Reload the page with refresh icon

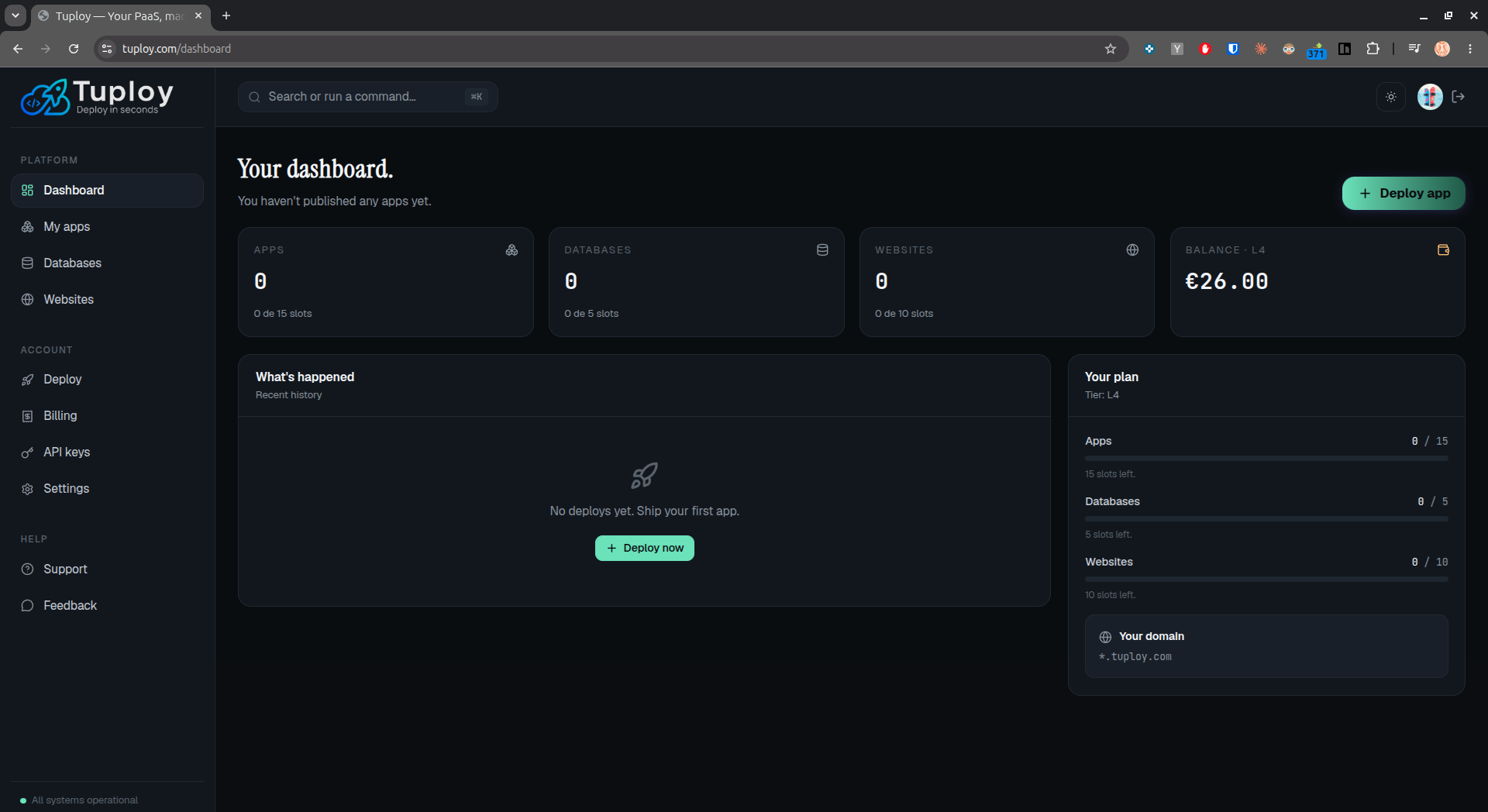(x=74, y=49)
